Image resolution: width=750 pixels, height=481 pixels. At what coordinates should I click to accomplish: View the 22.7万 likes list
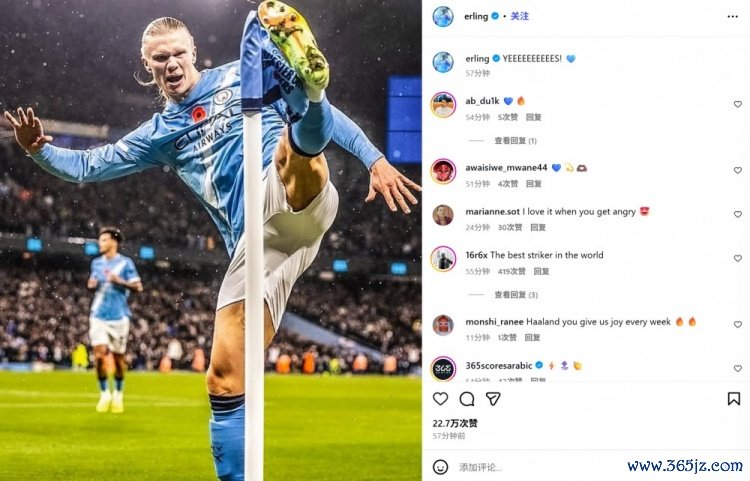click(x=455, y=423)
